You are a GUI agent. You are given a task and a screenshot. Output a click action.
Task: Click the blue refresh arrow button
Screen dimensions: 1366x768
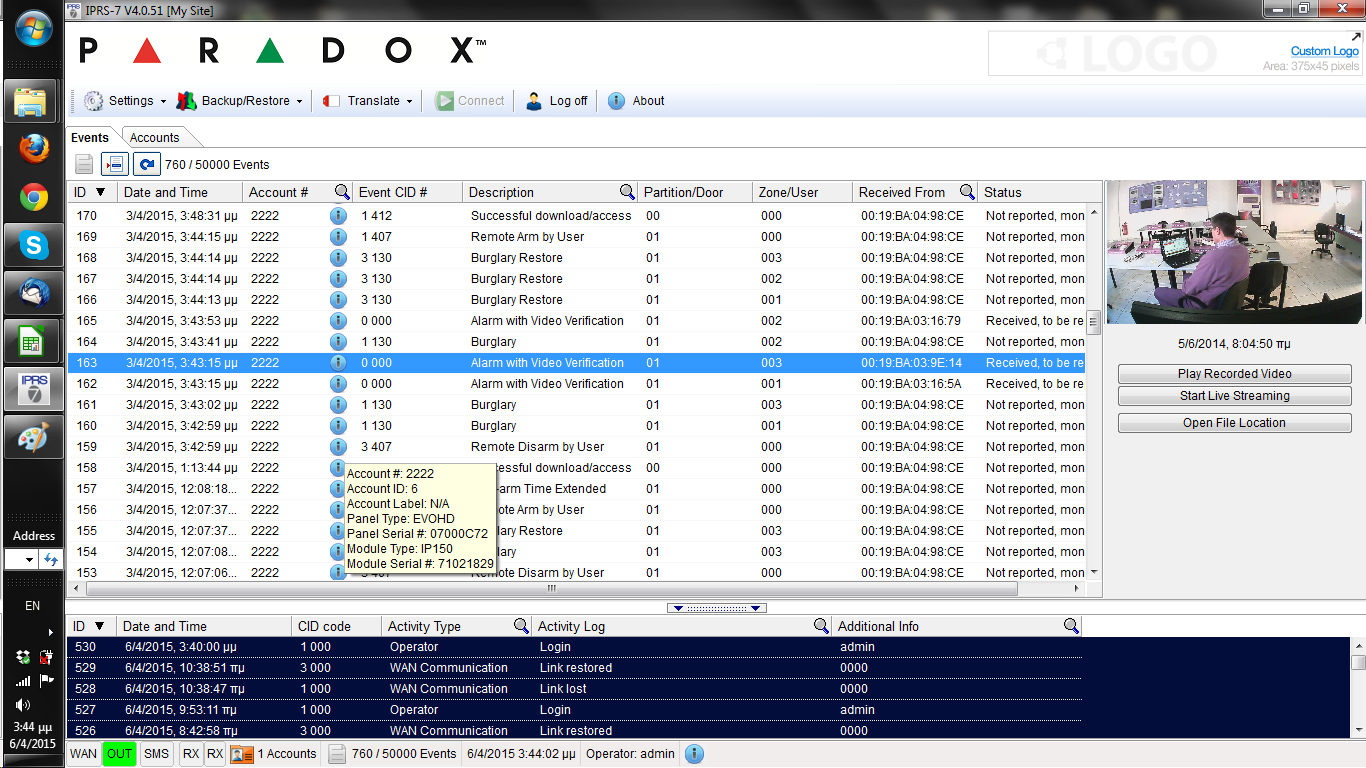[147, 164]
